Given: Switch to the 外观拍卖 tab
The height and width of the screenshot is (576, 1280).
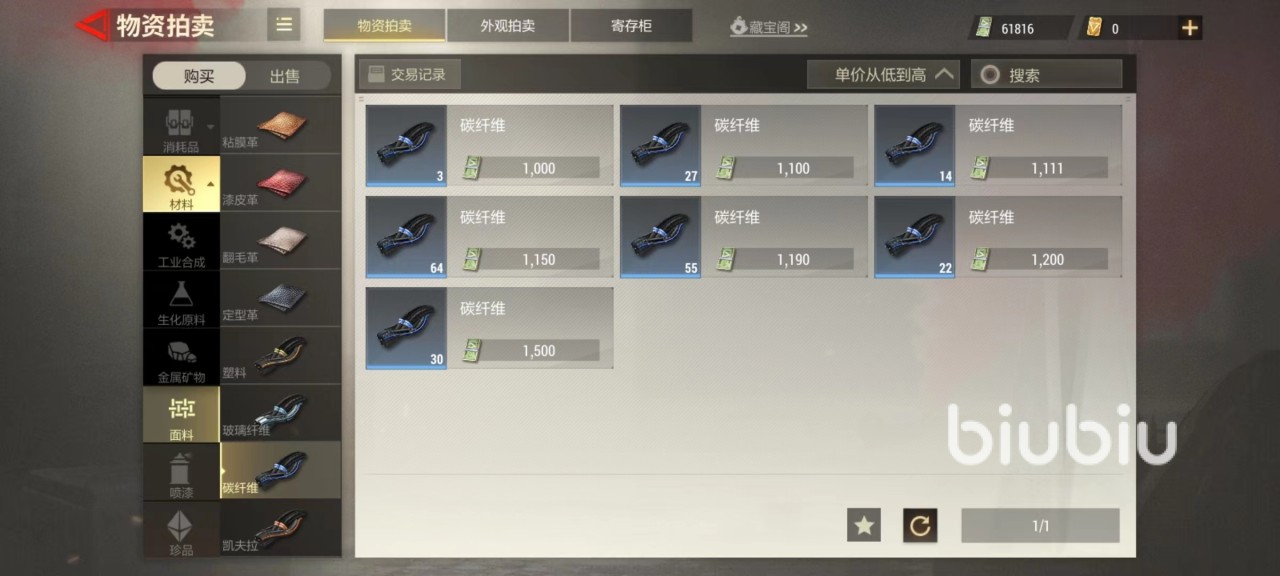Looking at the screenshot, I should pos(508,26).
